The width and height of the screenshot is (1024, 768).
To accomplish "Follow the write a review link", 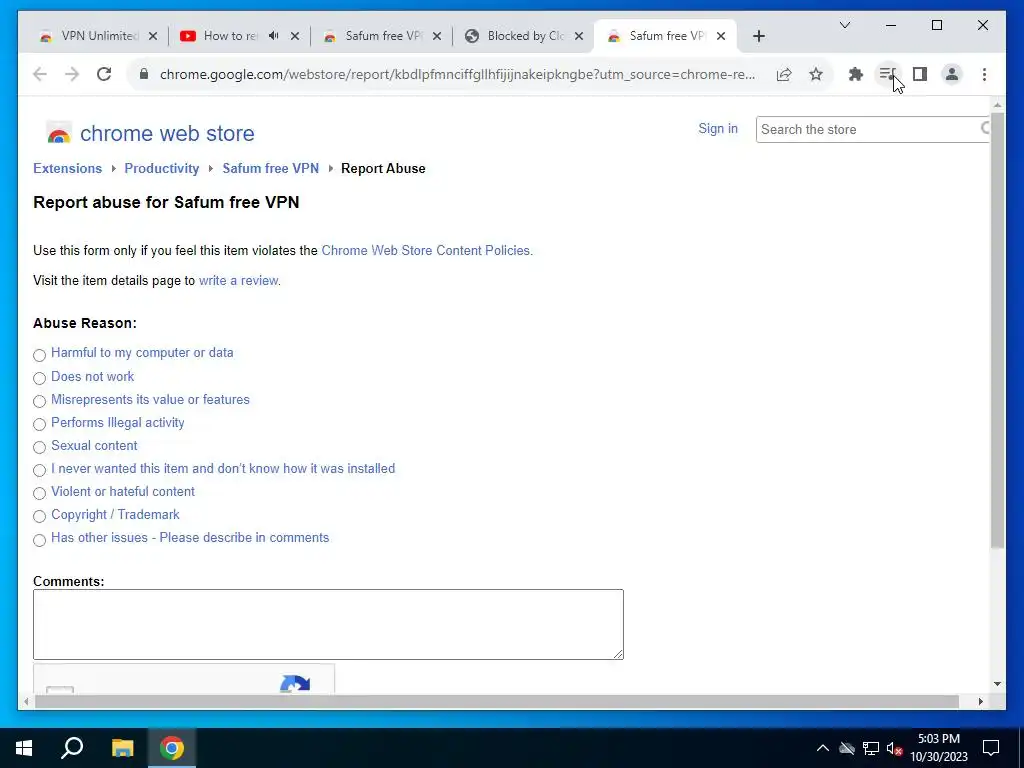I will 240,281.
